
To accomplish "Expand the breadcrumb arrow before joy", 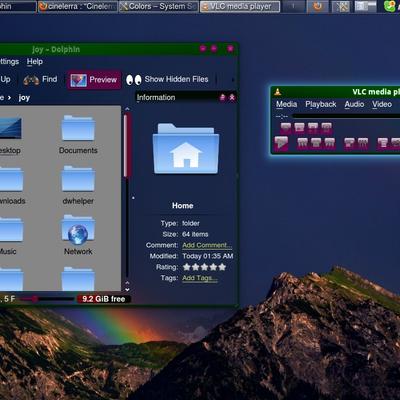I will click(9, 98).
